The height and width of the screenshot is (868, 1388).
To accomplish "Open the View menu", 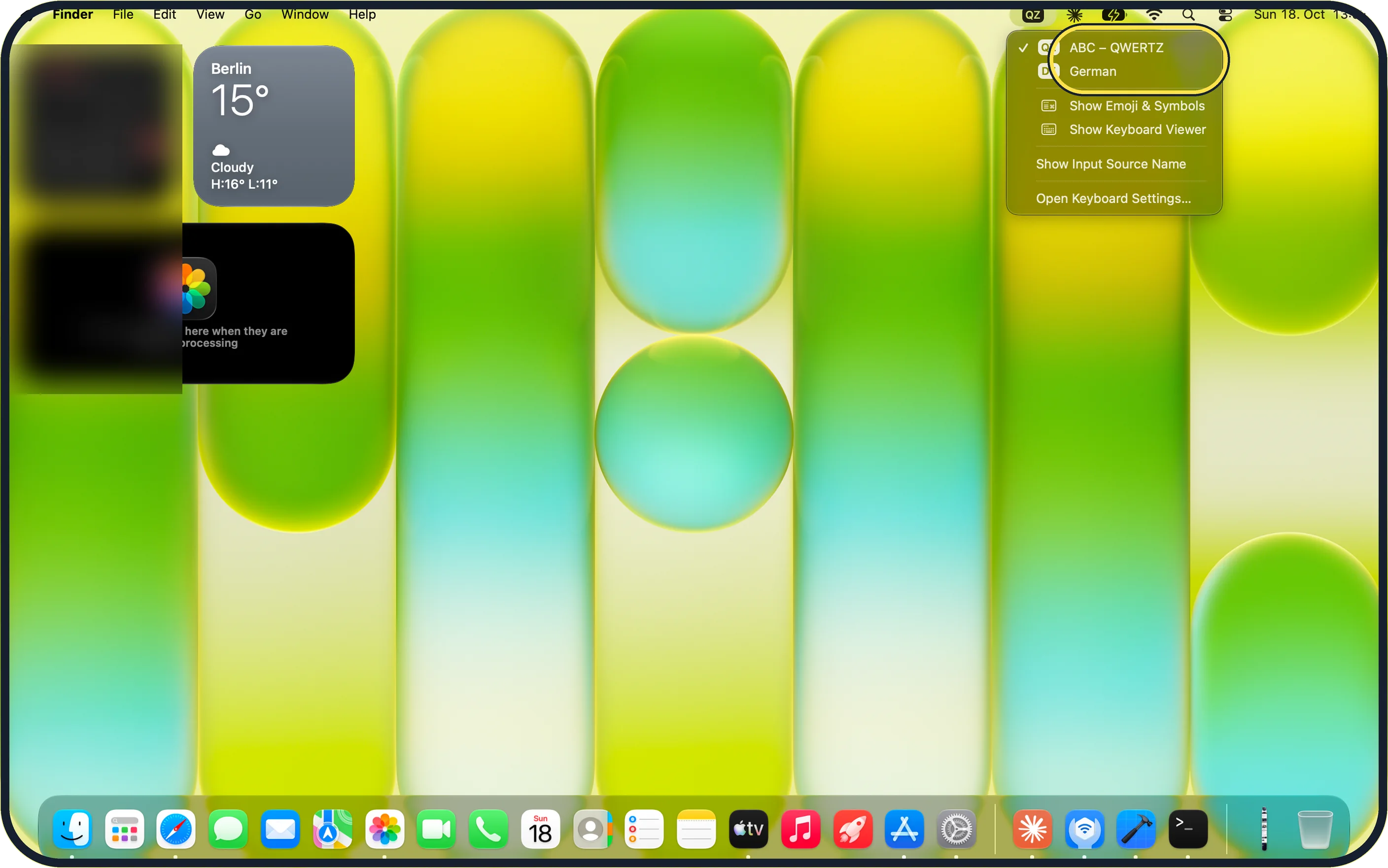I will coord(210,14).
